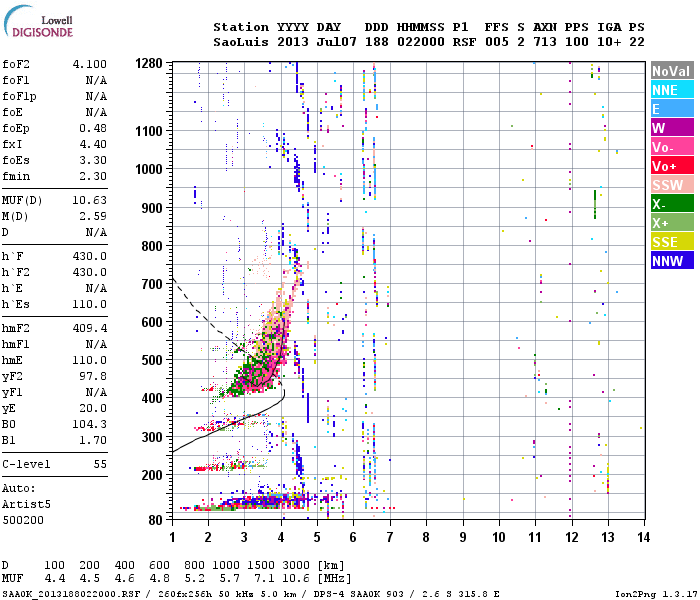Viewport: 700px width, 600px height.
Task: Click the B1 value 1.70
Action: 93,440
